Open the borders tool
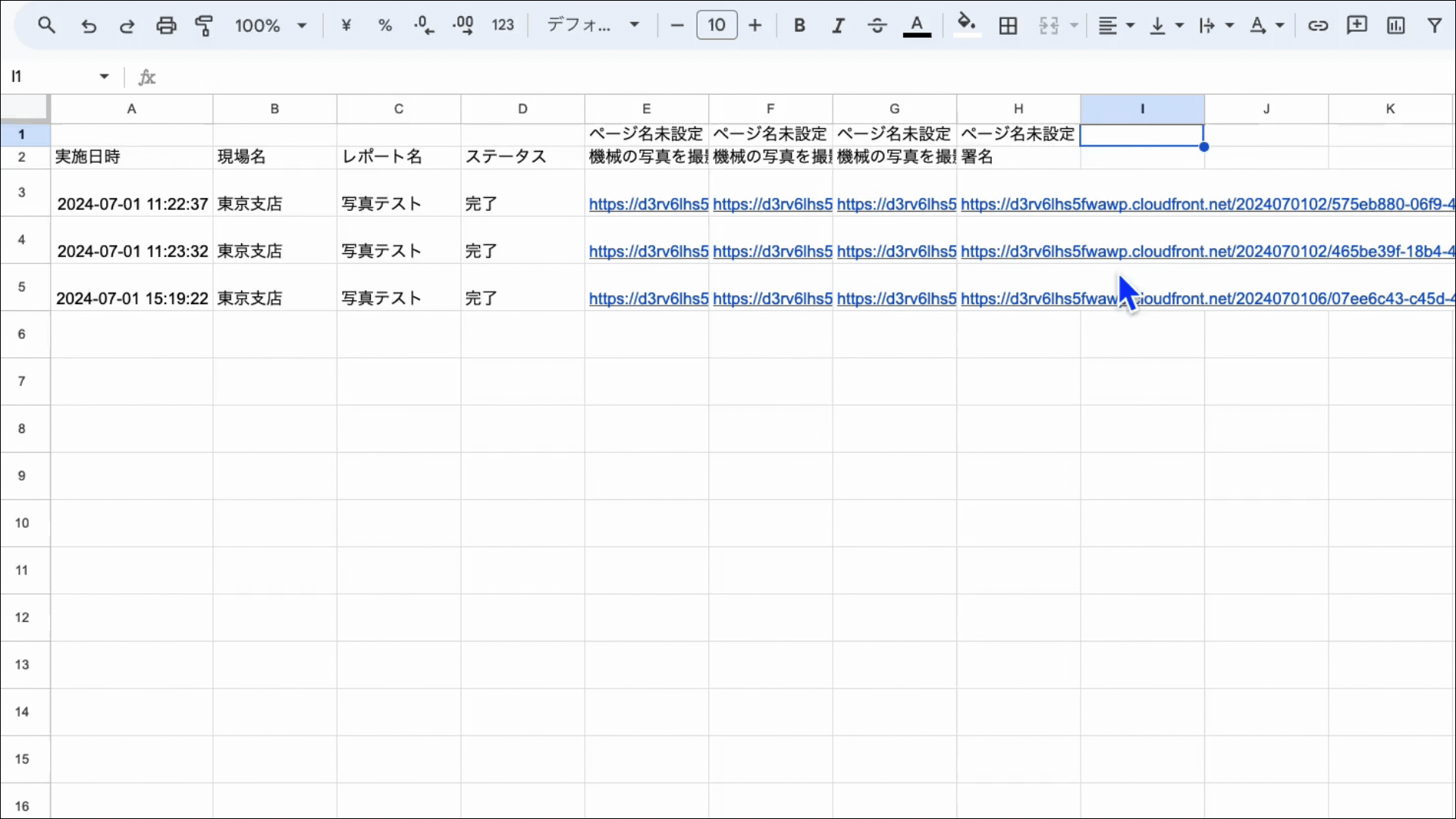 coord(1008,26)
